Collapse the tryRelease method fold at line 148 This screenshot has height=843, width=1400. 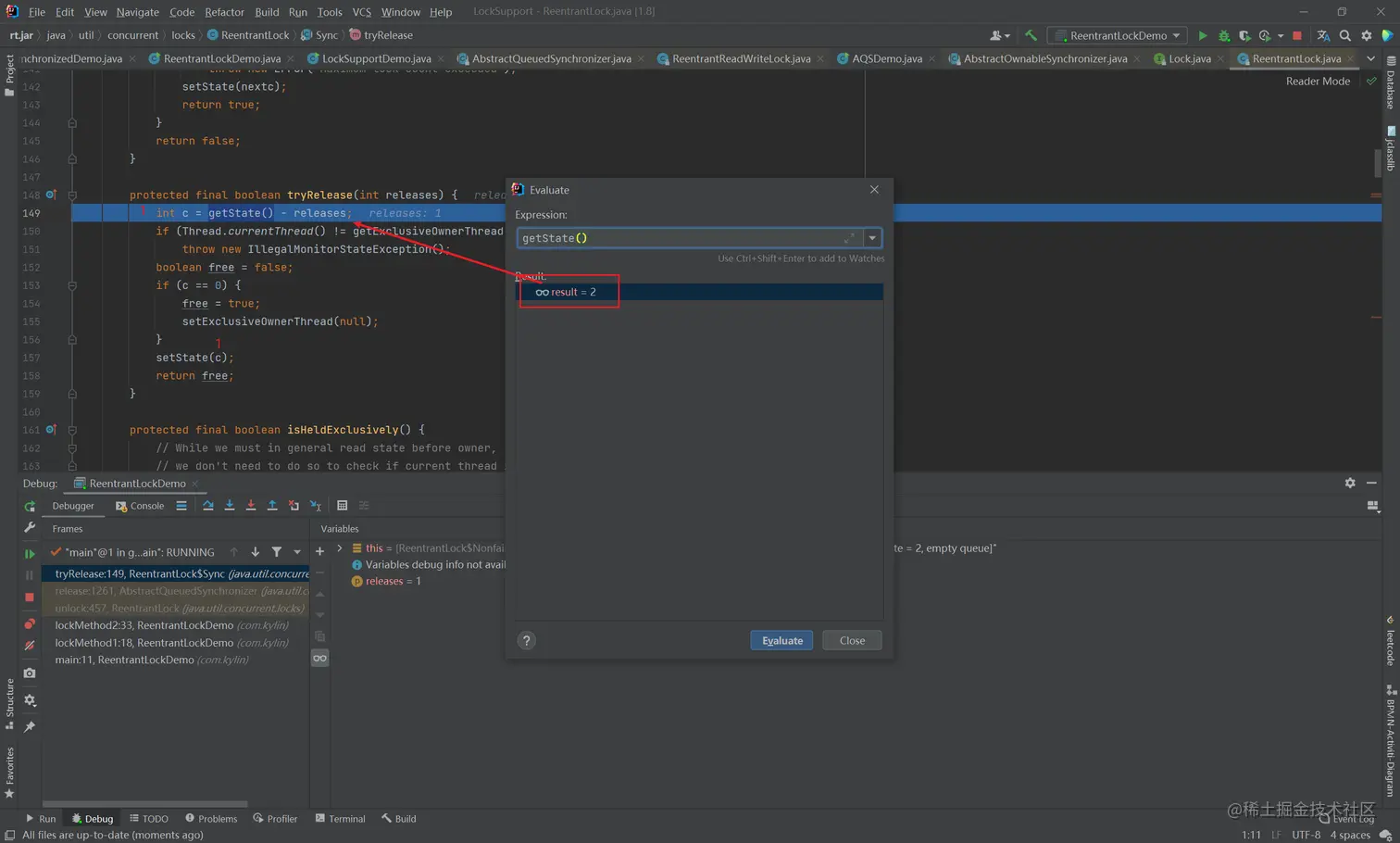[72, 195]
